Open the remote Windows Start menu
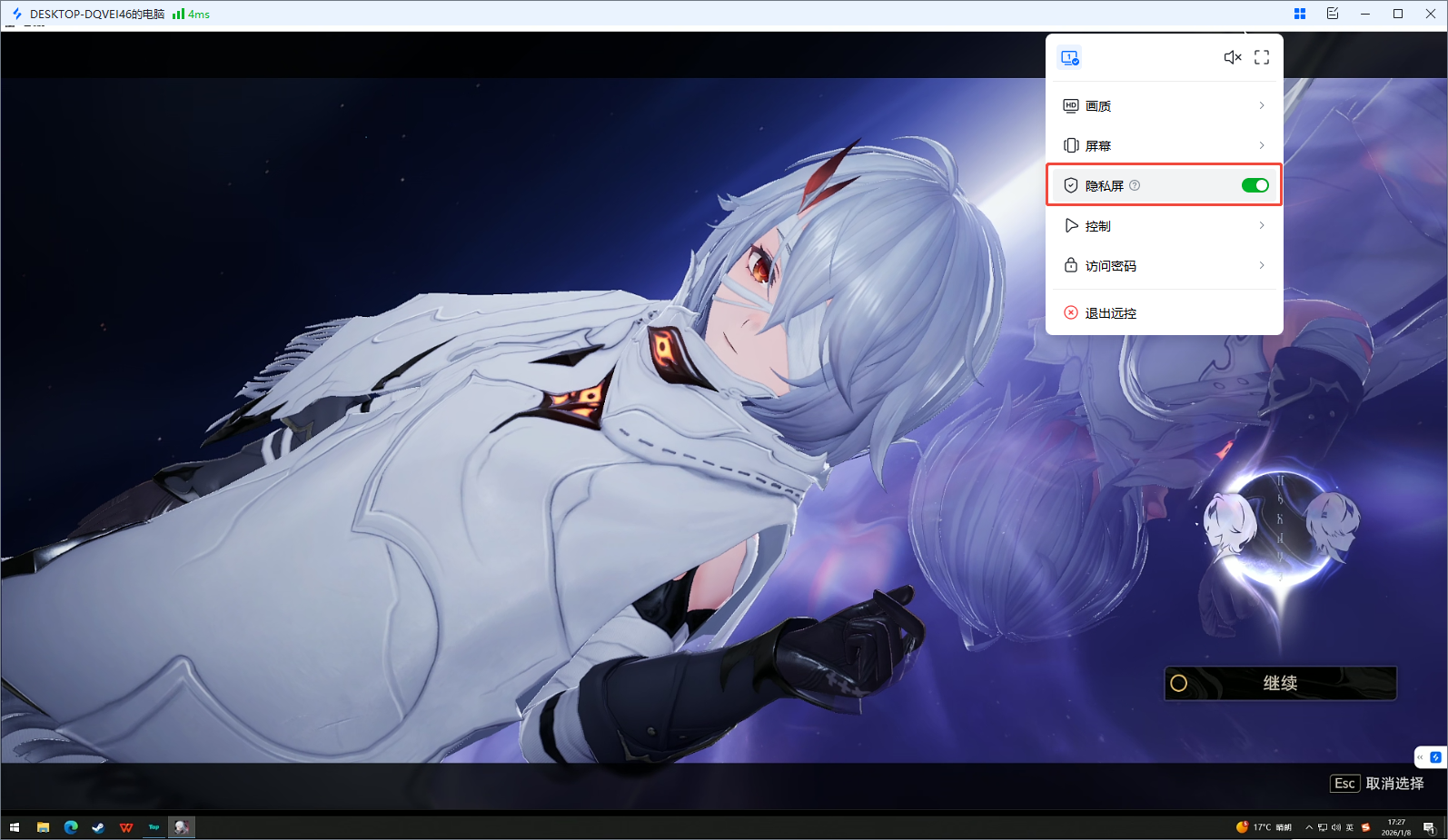Viewport: 1448px width, 840px height. (x=15, y=827)
